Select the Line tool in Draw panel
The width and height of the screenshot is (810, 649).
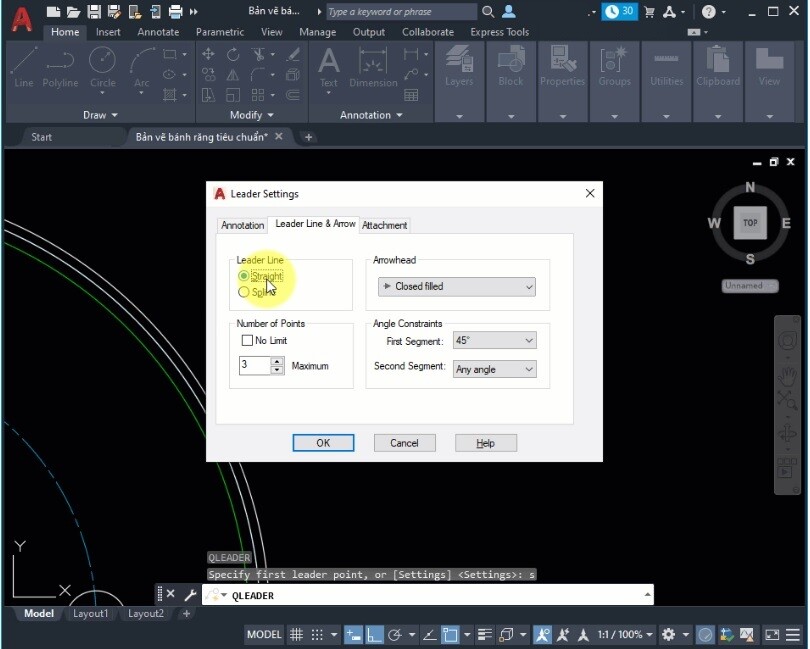(24, 67)
